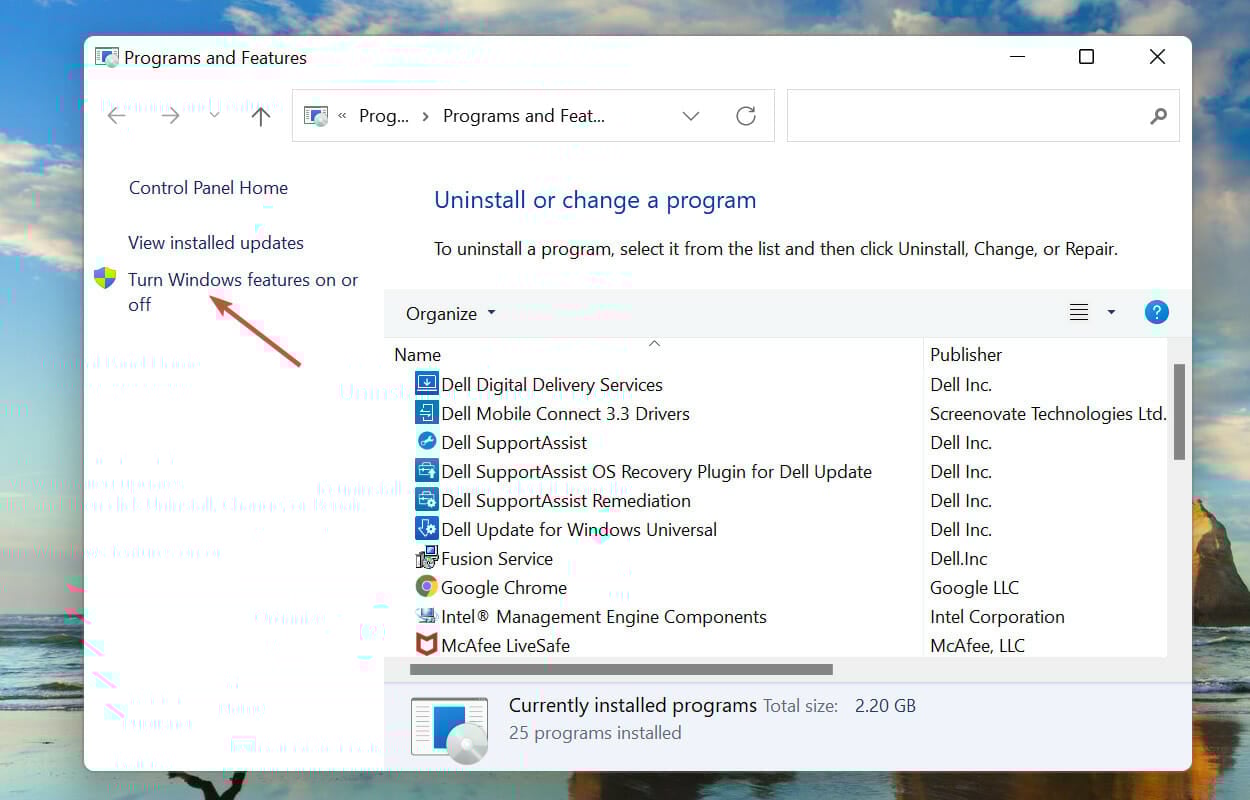Click the address bar Control Panel icon
1250x800 pixels.
point(316,116)
